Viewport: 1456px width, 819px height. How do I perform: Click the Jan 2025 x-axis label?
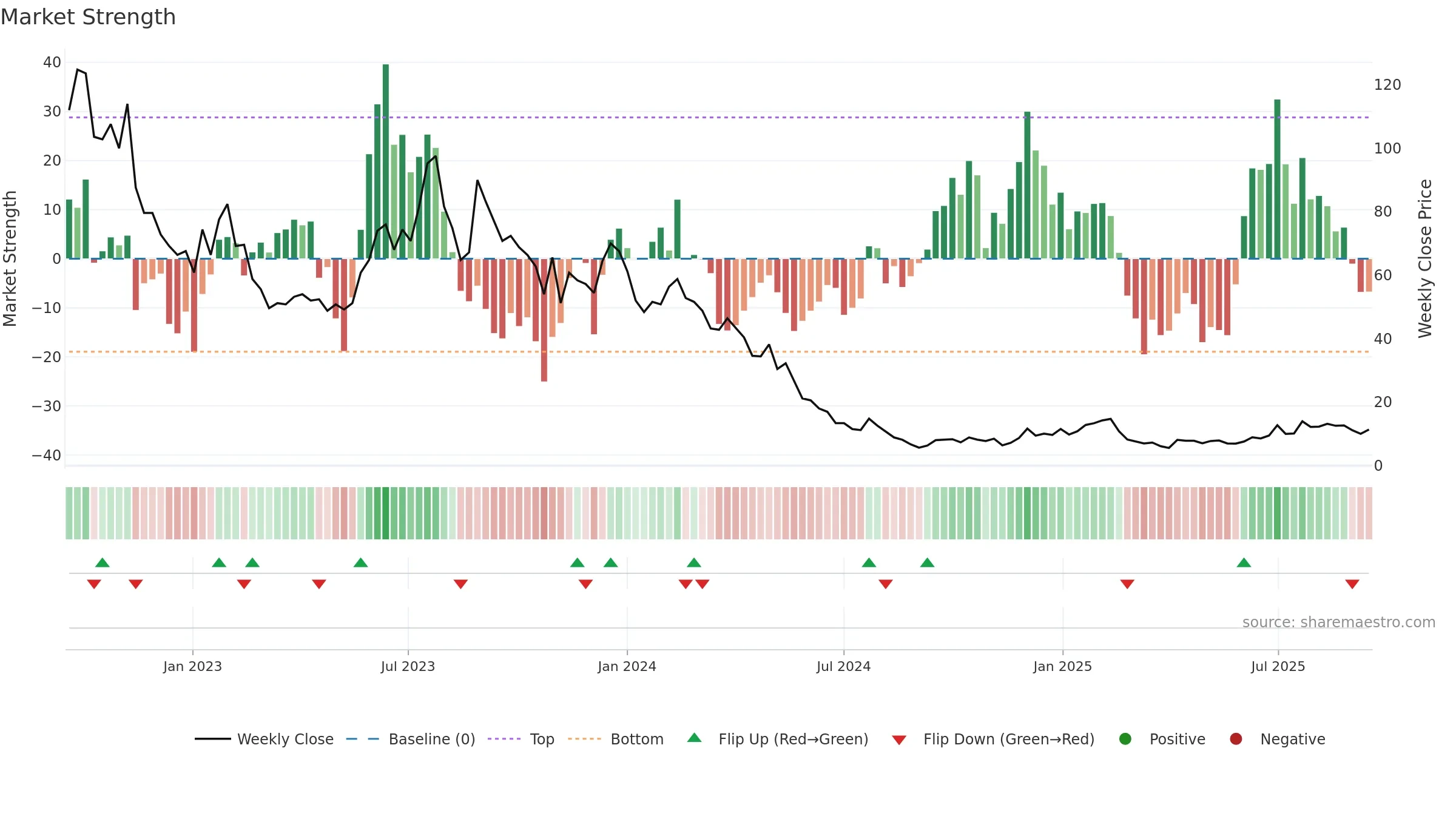pos(1062,666)
